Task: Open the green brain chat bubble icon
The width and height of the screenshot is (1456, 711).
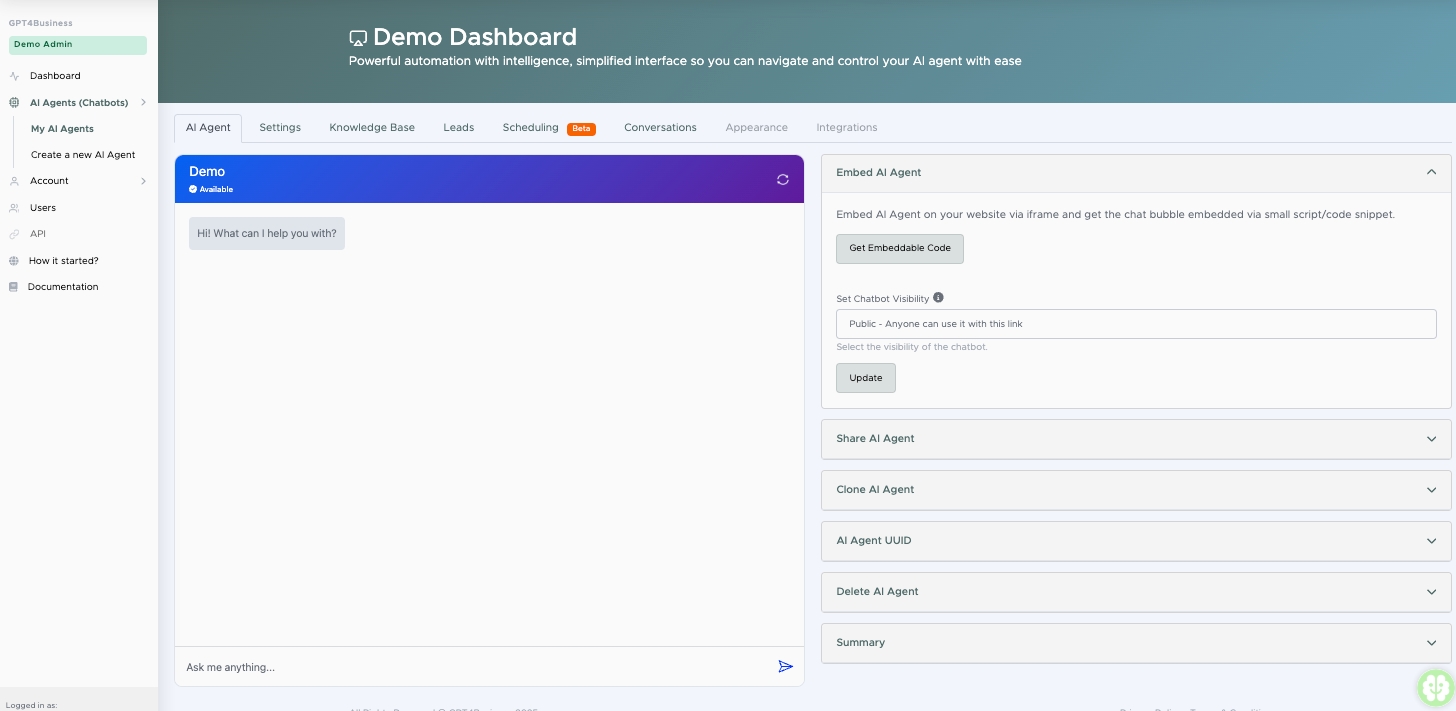Action: pyautogui.click(x=1436, y=688)
